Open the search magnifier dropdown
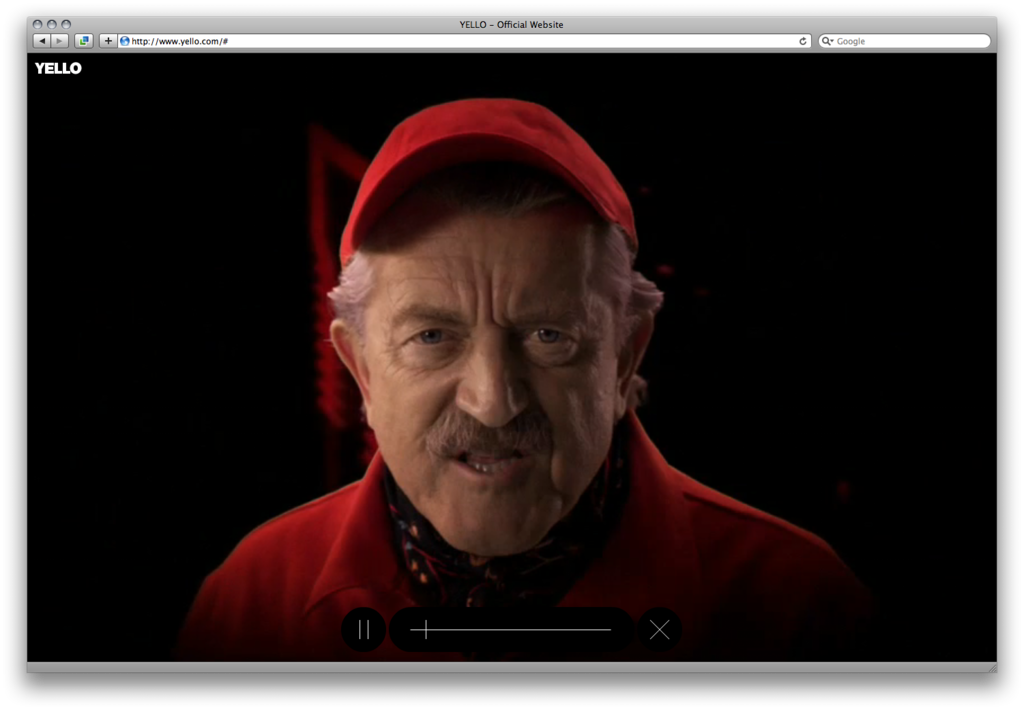The image size is (1024, 710). 827,41
